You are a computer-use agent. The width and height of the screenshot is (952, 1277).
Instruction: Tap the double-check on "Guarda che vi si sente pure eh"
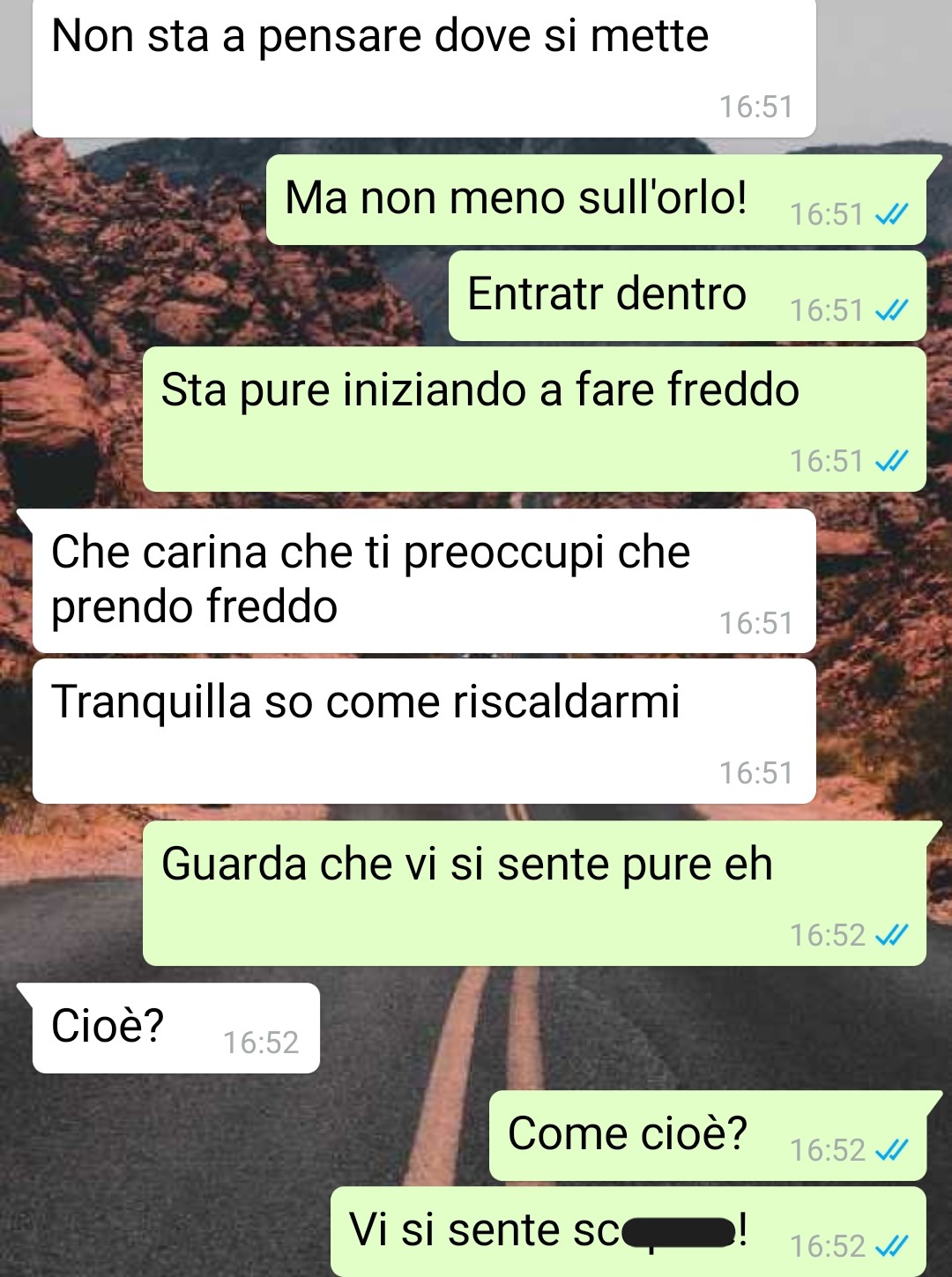891,935
